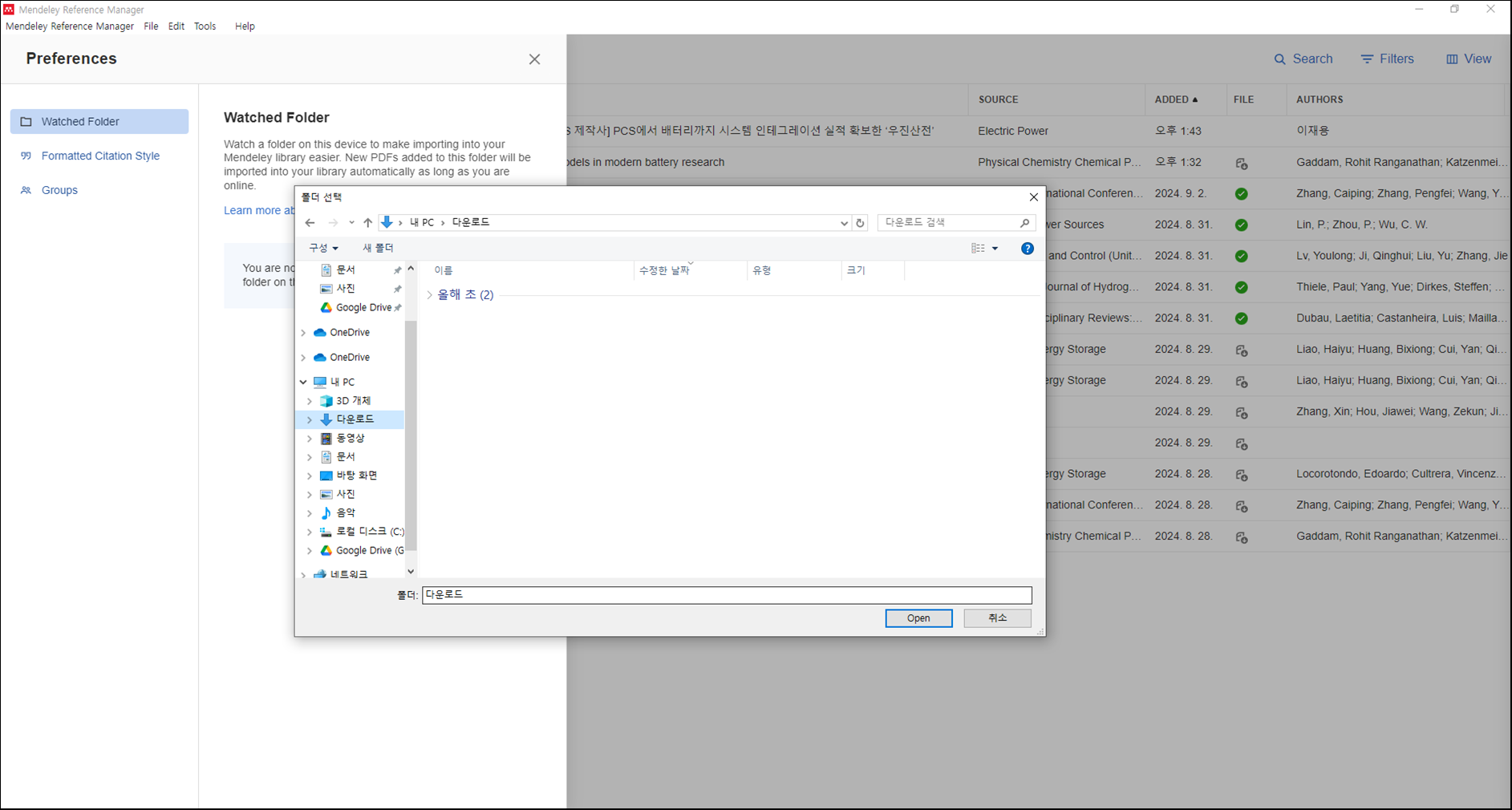Sort library by ADDED column
The height and width of the screenshot is (810, 1512).
point(1177,100)
